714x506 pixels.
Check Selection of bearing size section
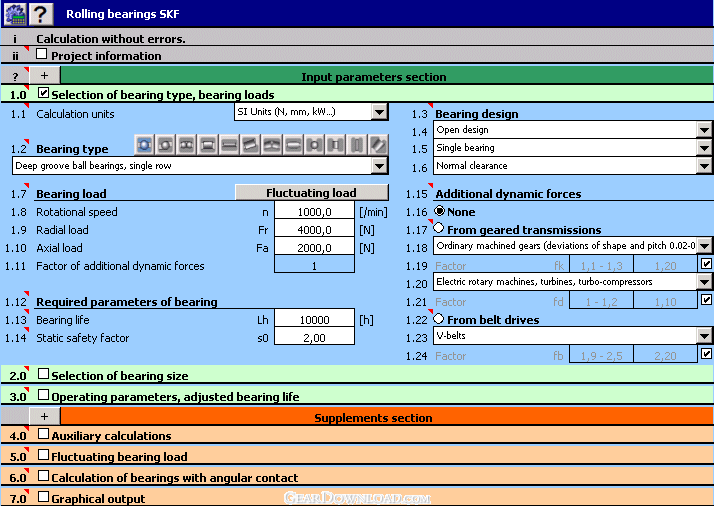coord(43,374)
